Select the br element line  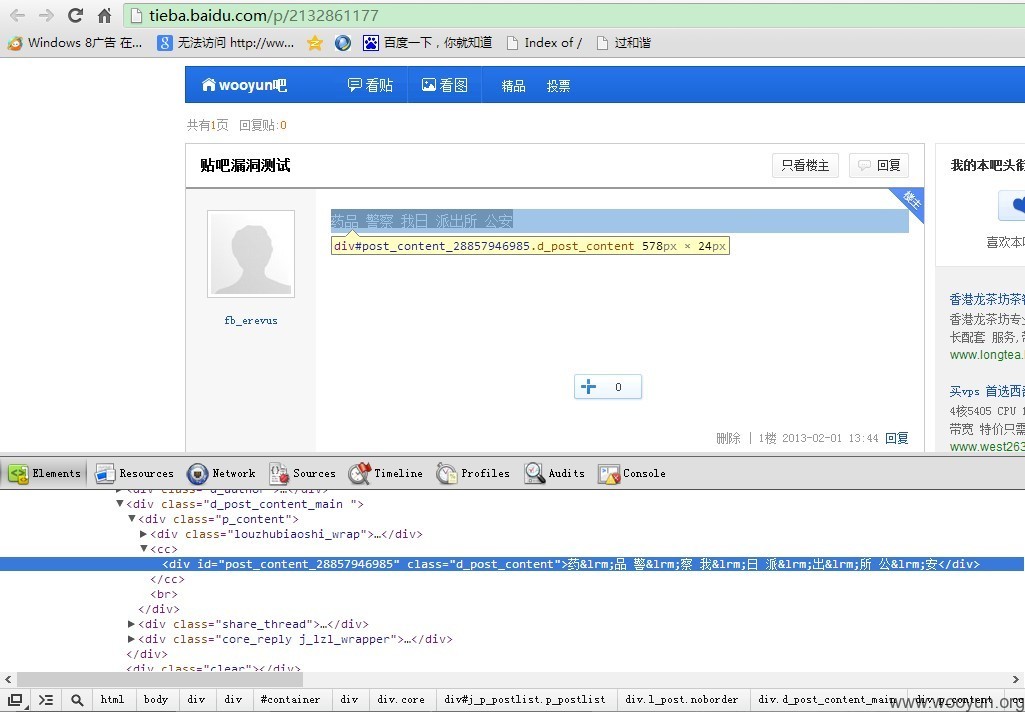163,594
